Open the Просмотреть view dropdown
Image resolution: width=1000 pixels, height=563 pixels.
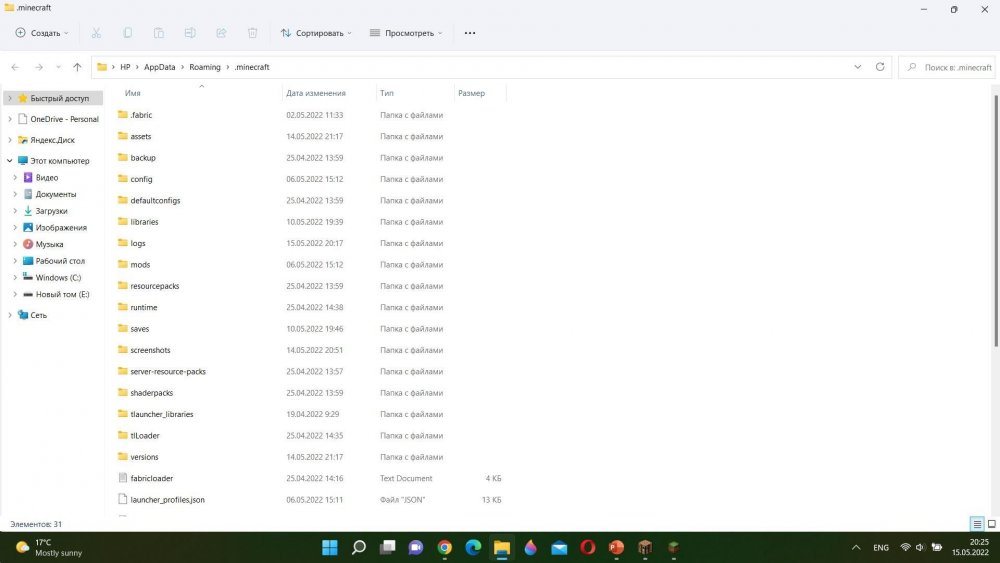click(x=406, y=33)
